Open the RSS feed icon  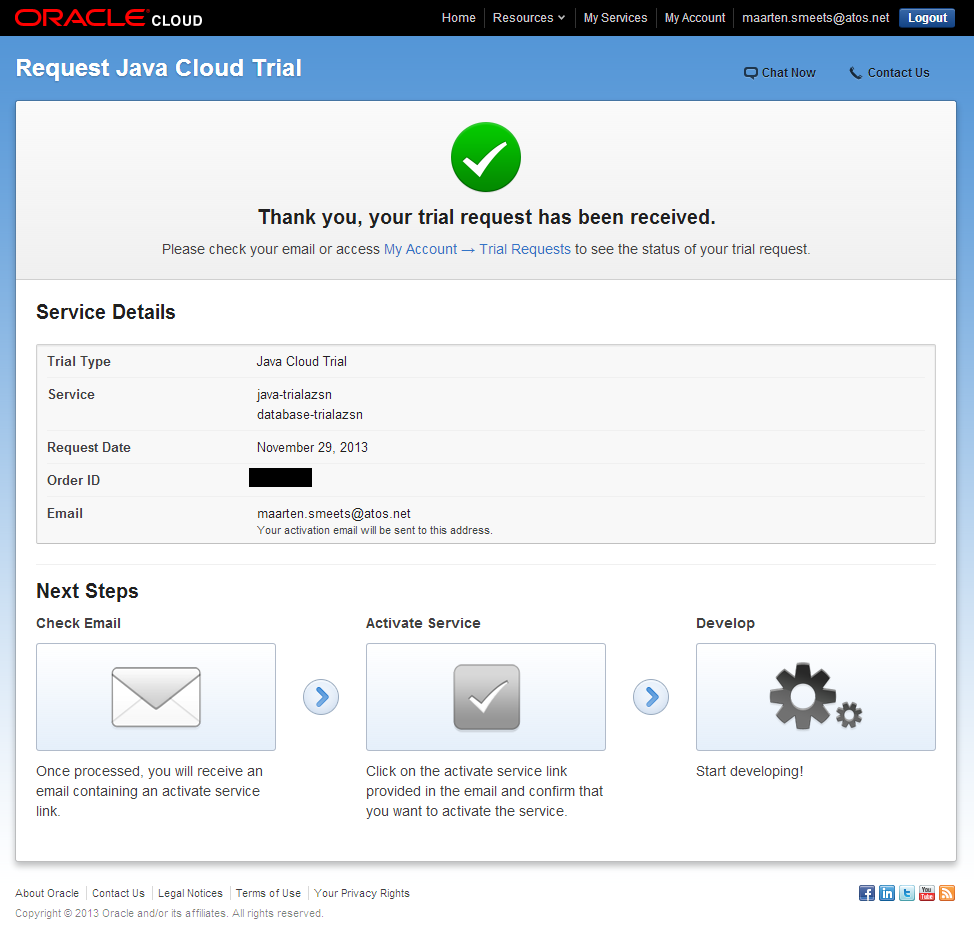[947, 893]
